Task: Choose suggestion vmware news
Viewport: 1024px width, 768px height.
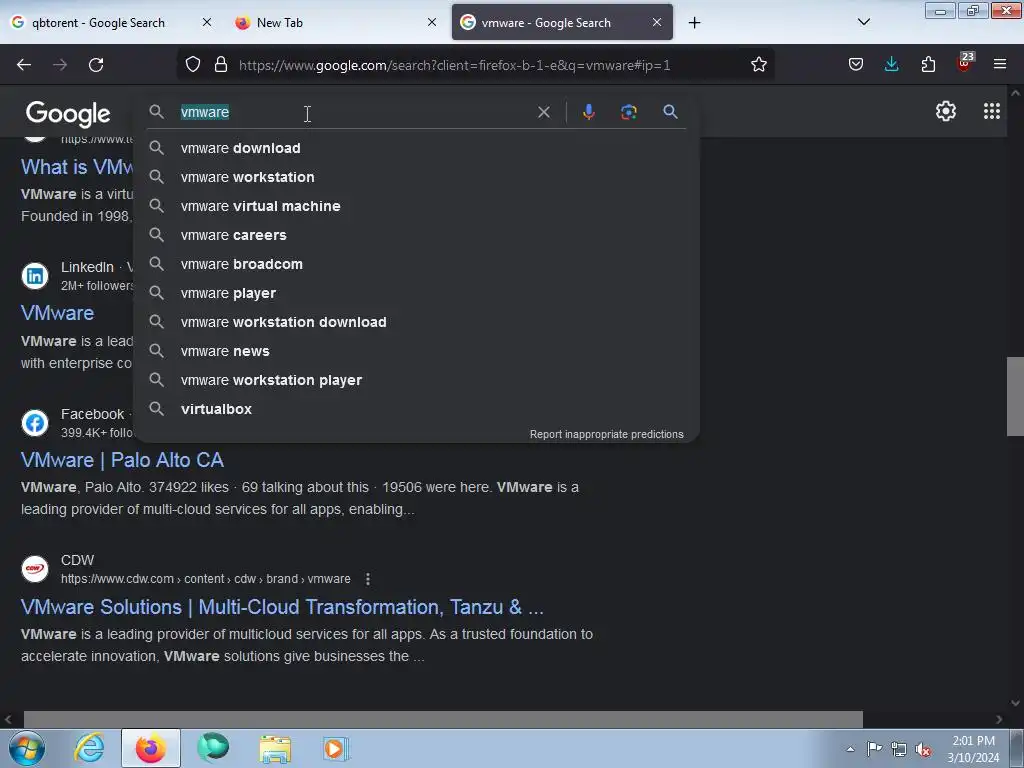Action: (416, 351)
